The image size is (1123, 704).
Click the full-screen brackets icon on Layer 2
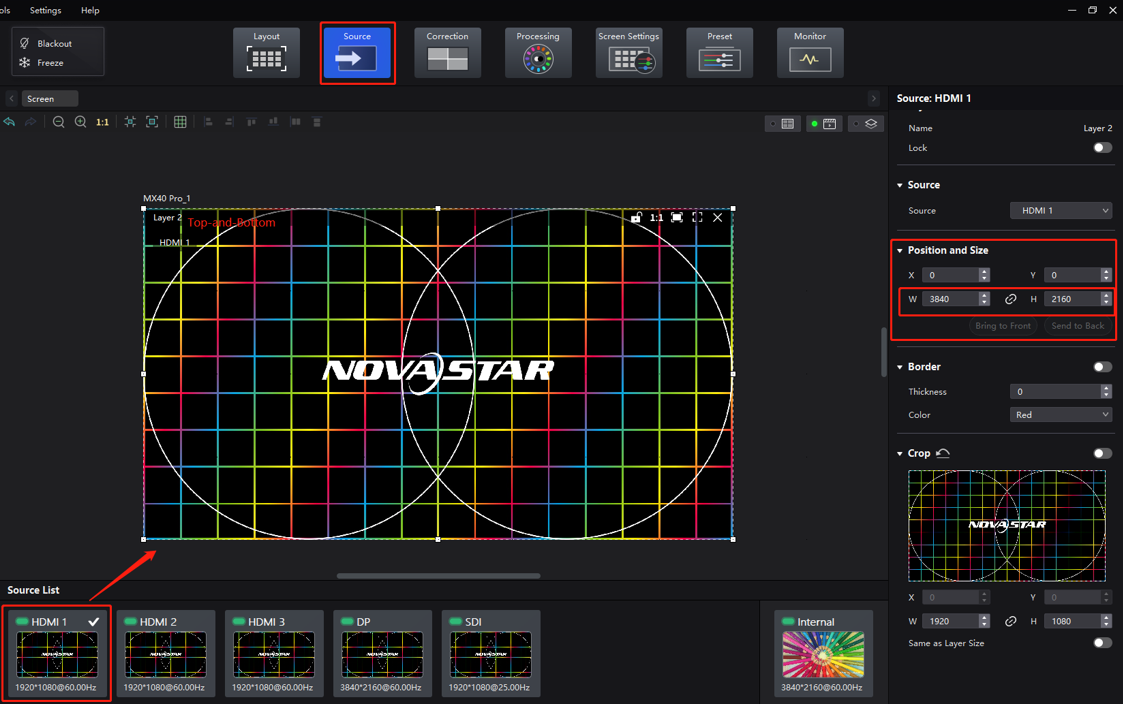tap(698, 217)
